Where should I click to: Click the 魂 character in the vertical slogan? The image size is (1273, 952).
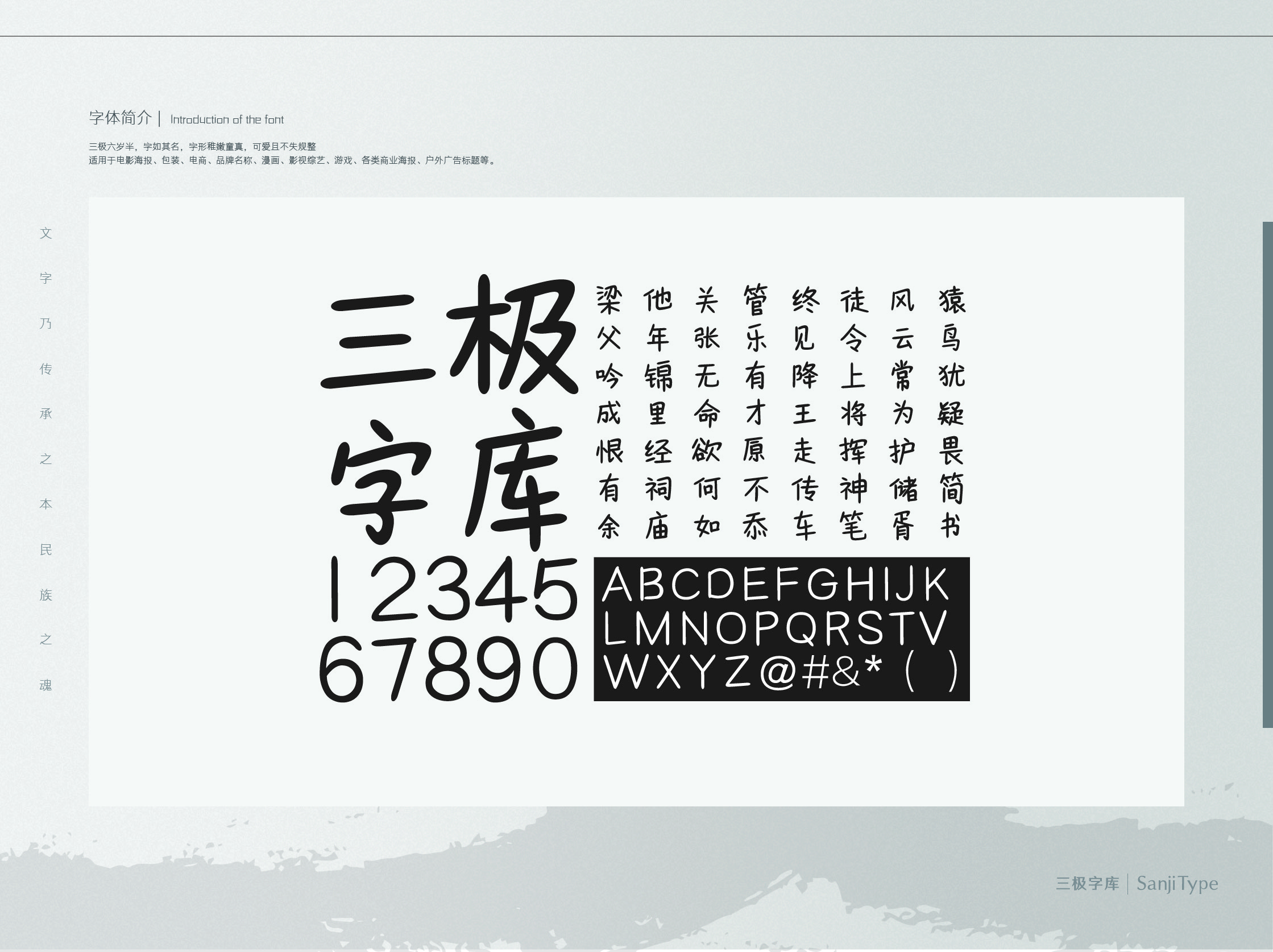tap(46, 685)
